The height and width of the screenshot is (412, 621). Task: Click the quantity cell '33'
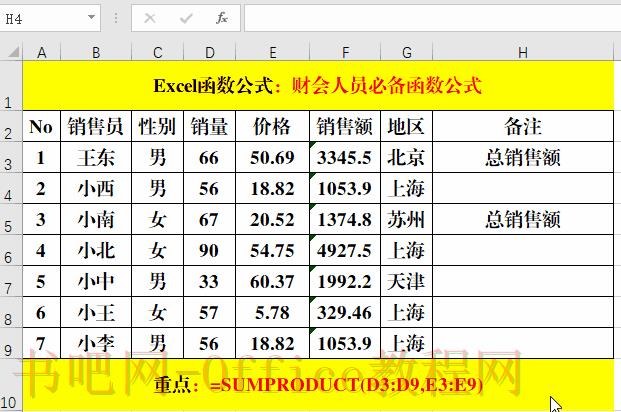(x=210, y=281)
